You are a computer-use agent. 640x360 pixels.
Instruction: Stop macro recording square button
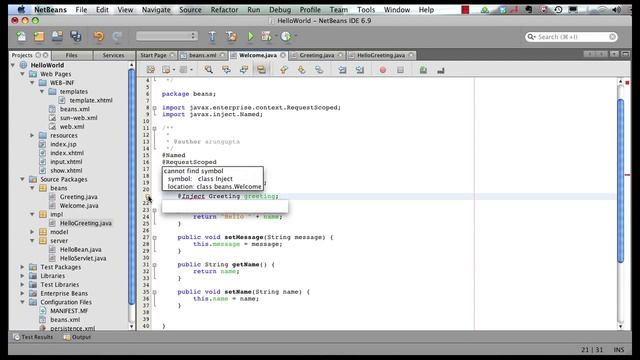[400, 70]
